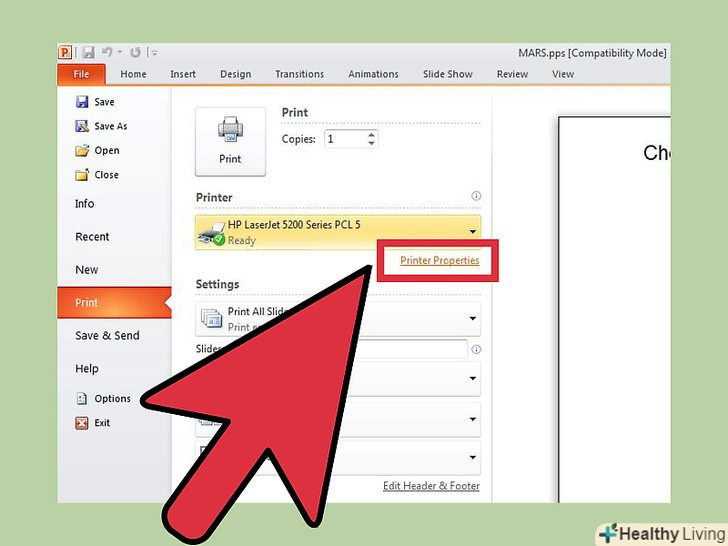The image size is (728, 546).
Task: Click the Edit Header & Footer link
Action: pyautogui.click(x=431, y=486)
